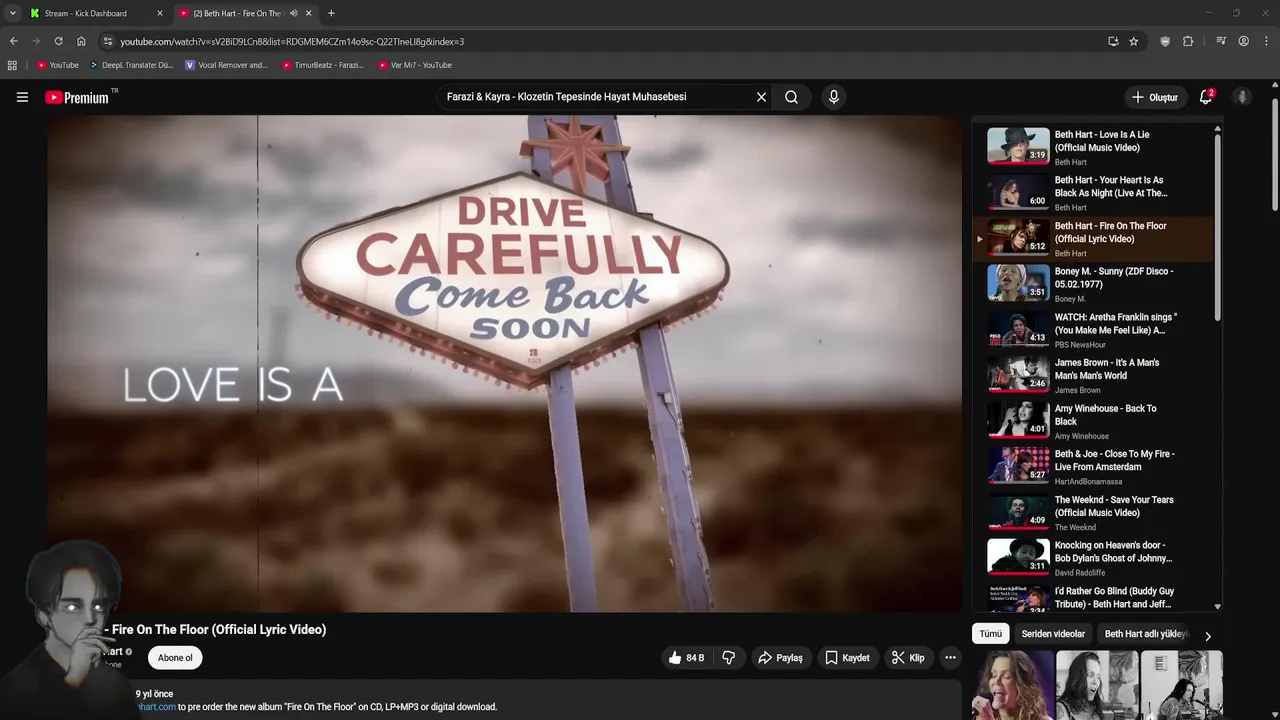Click the playlist panel scrollbar thumb
1280x720 pixels.
(x=1217, y=228)
